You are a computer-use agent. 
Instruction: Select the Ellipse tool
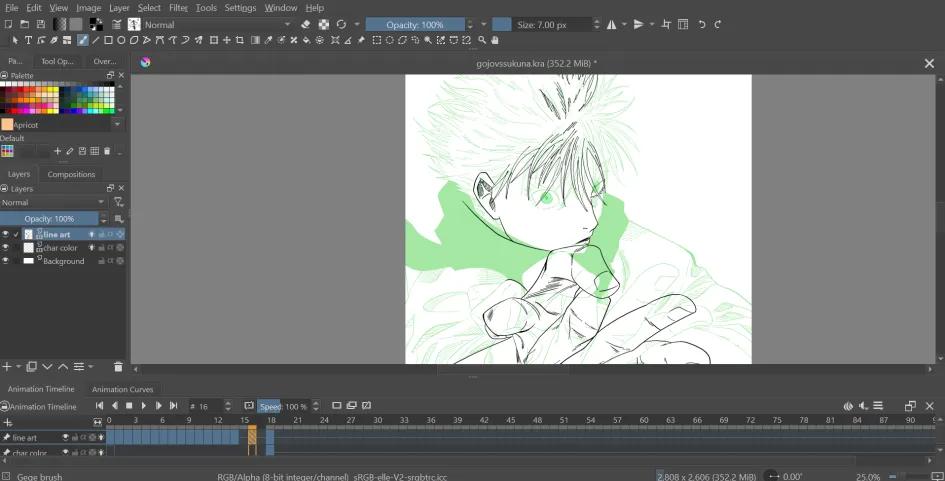click(121, 40)
